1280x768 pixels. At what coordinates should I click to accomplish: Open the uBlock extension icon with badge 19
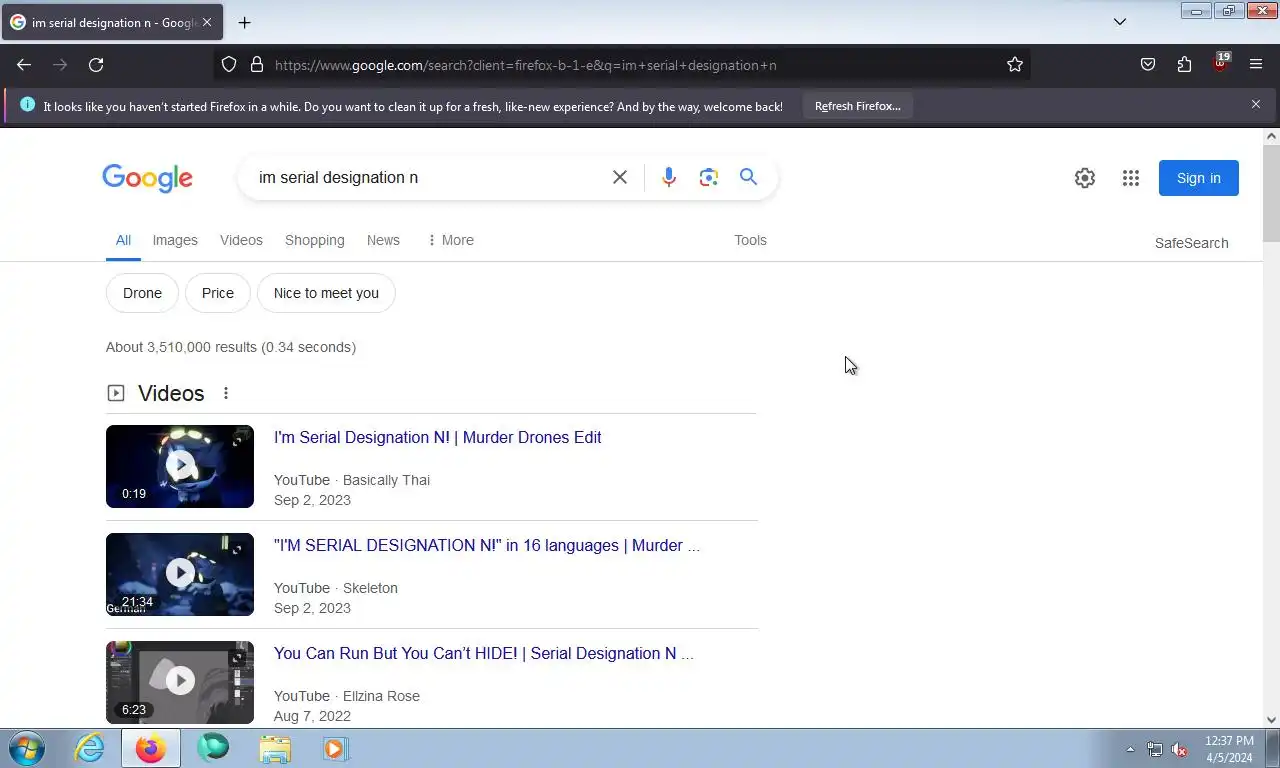[x=1220, y=64]
